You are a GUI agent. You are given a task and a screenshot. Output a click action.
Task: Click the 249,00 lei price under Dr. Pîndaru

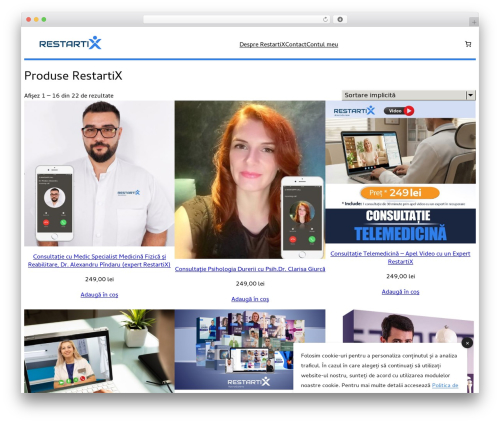point(99,279)
